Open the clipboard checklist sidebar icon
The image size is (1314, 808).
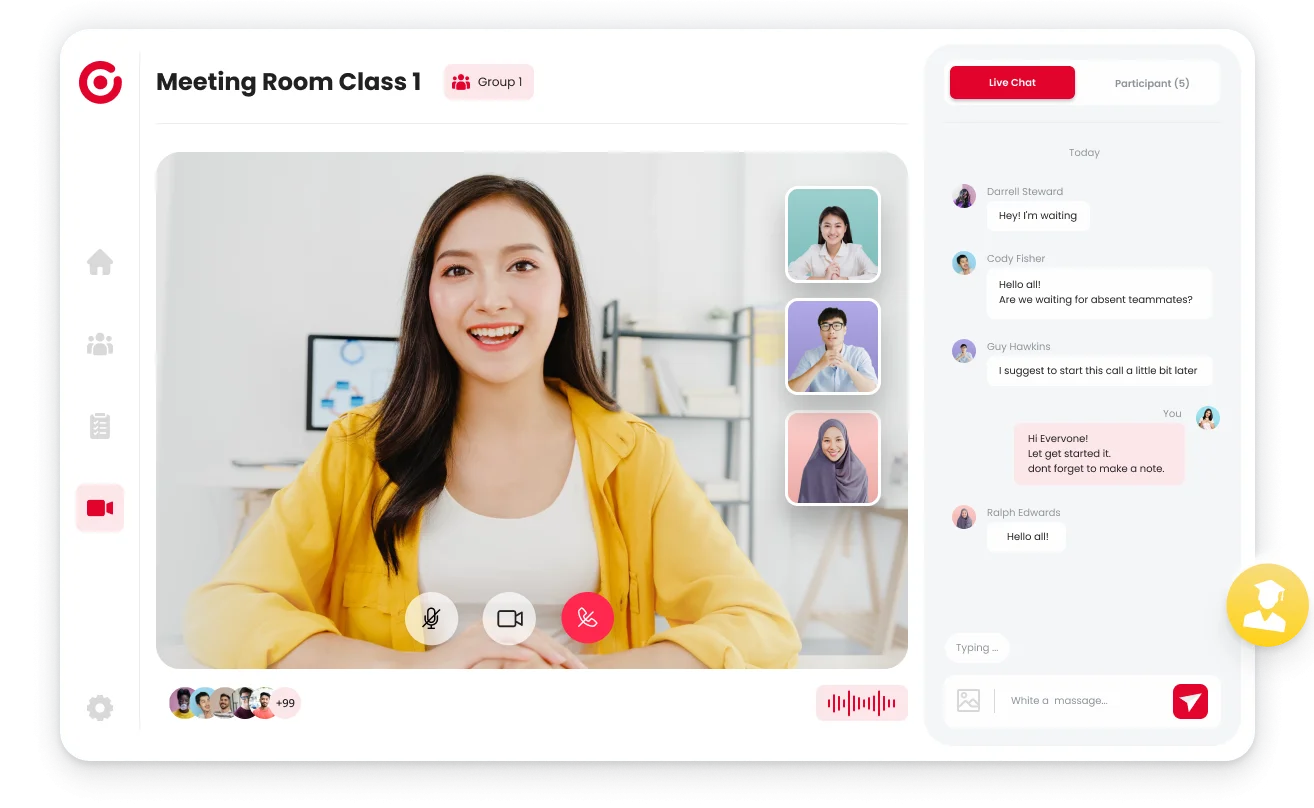[x=100, y=426]
